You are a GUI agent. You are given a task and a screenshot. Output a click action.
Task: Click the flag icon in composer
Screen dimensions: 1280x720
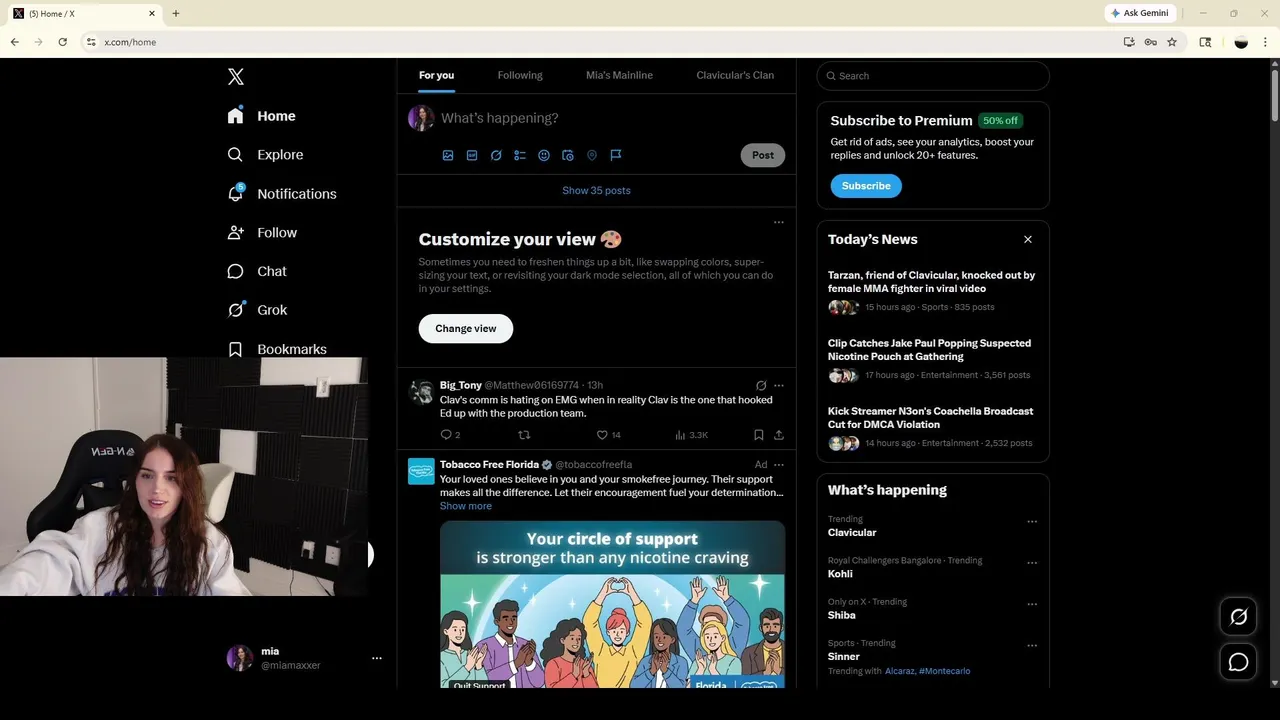pyautogui.click(x=616, y=155)
